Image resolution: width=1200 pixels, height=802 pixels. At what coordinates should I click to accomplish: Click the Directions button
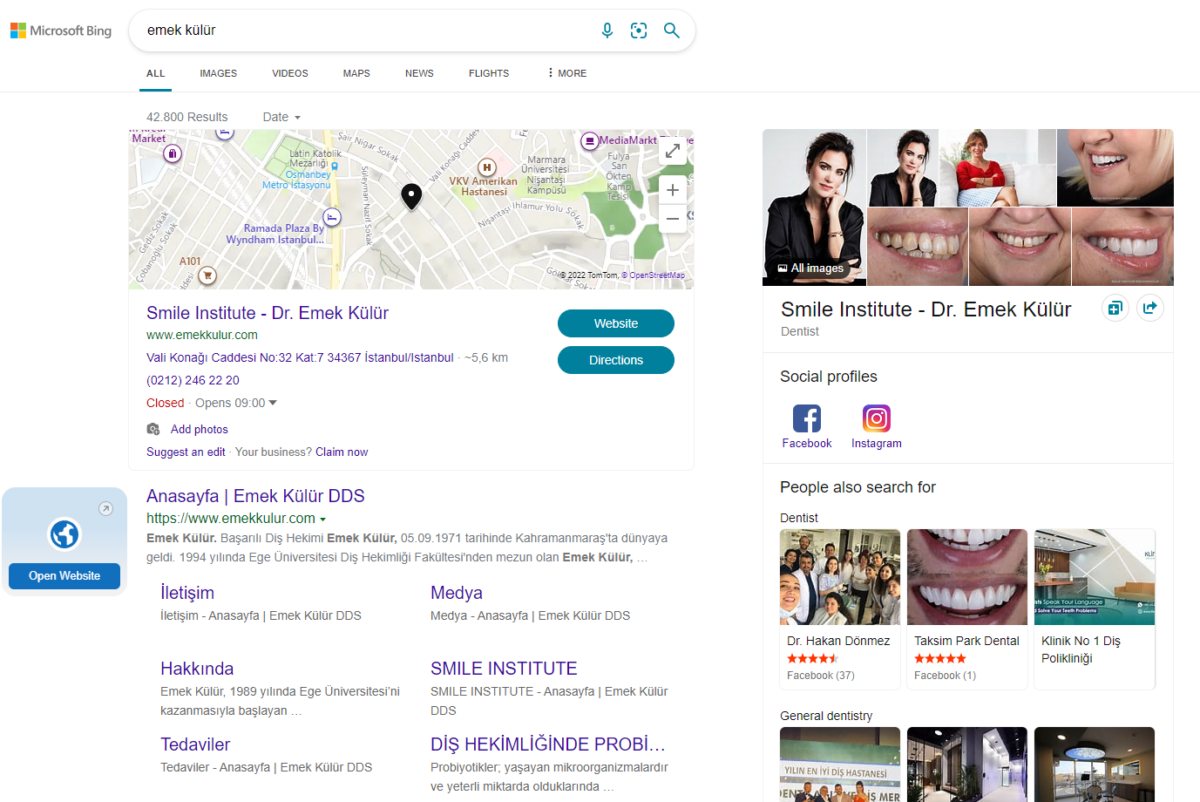coord(616,360)
